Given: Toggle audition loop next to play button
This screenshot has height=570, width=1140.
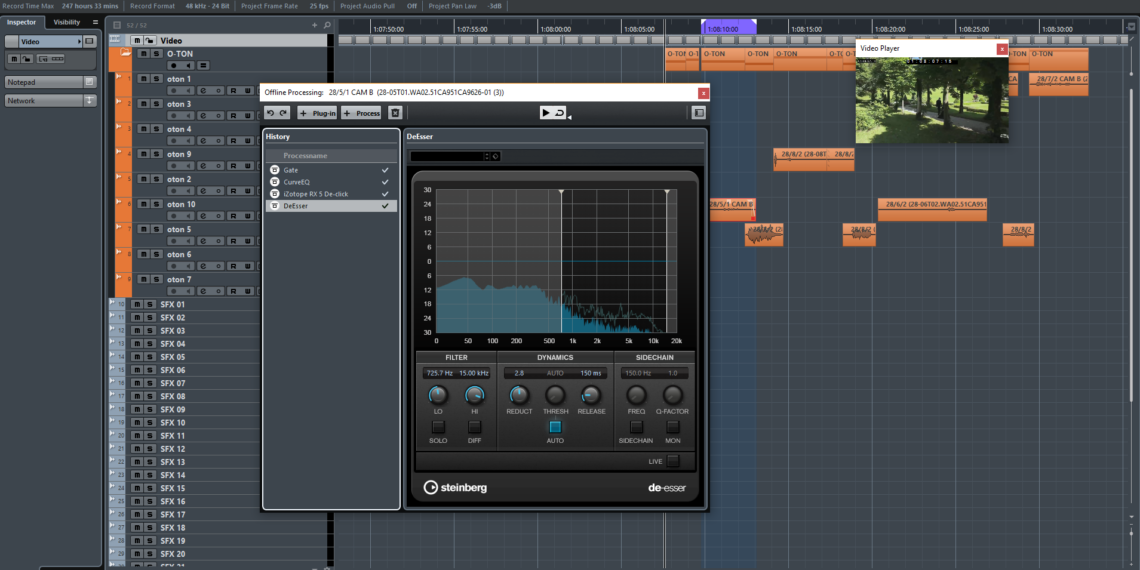Looking at the screenshot, I should point(560,113).
